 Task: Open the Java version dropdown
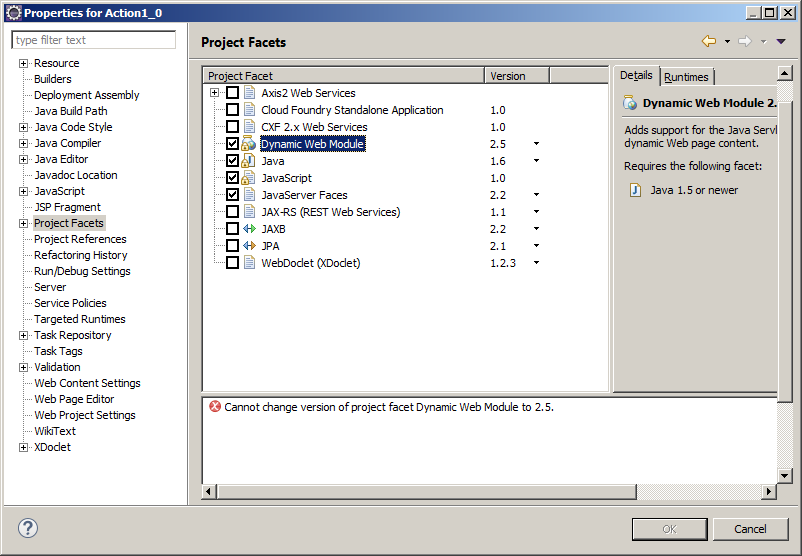pos(536,161)
